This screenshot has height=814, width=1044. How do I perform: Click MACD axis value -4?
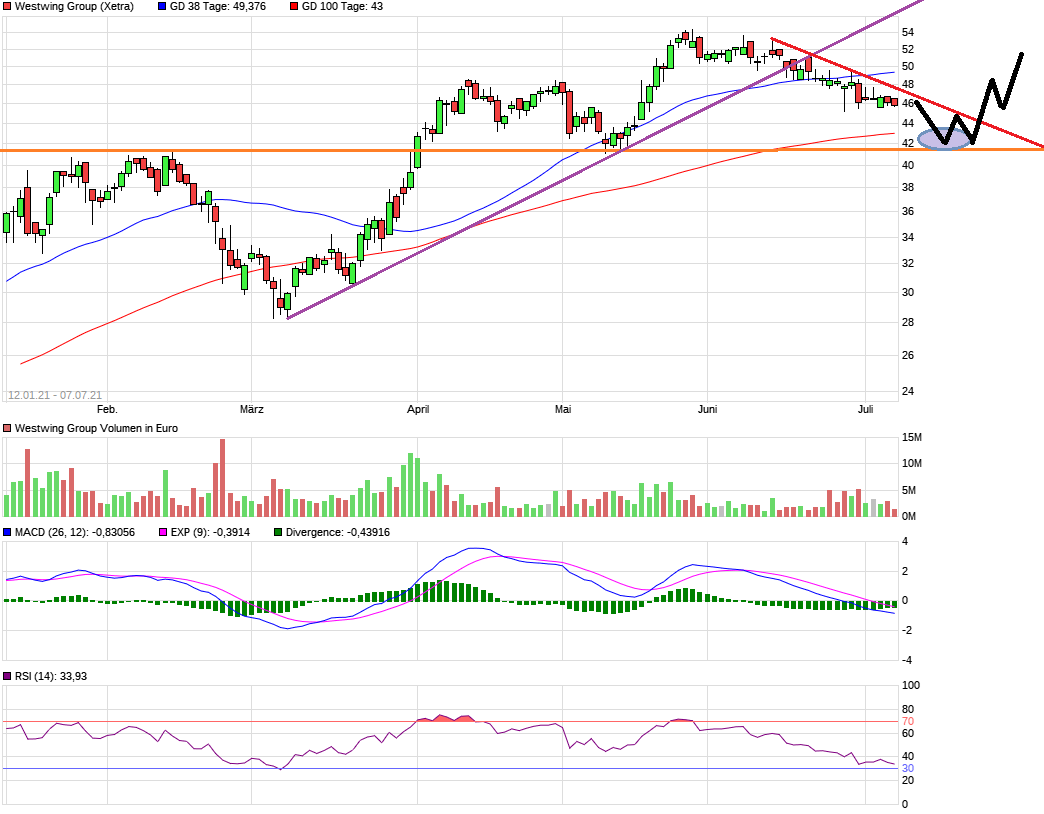click(x=906, y=660)
